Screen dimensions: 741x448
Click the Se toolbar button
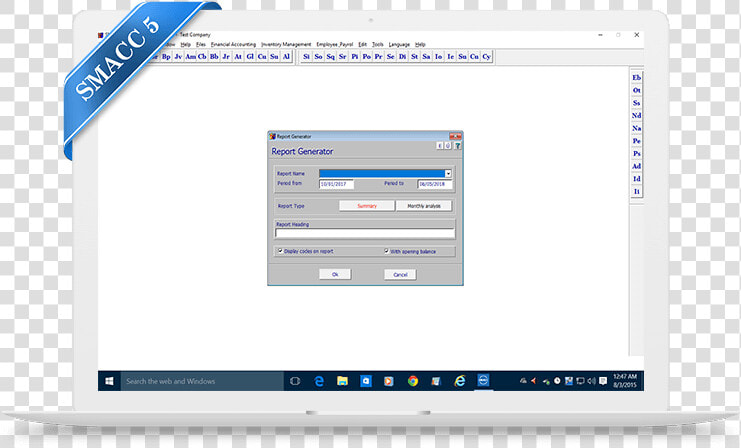pyautogui.click(x=390, y=57)
